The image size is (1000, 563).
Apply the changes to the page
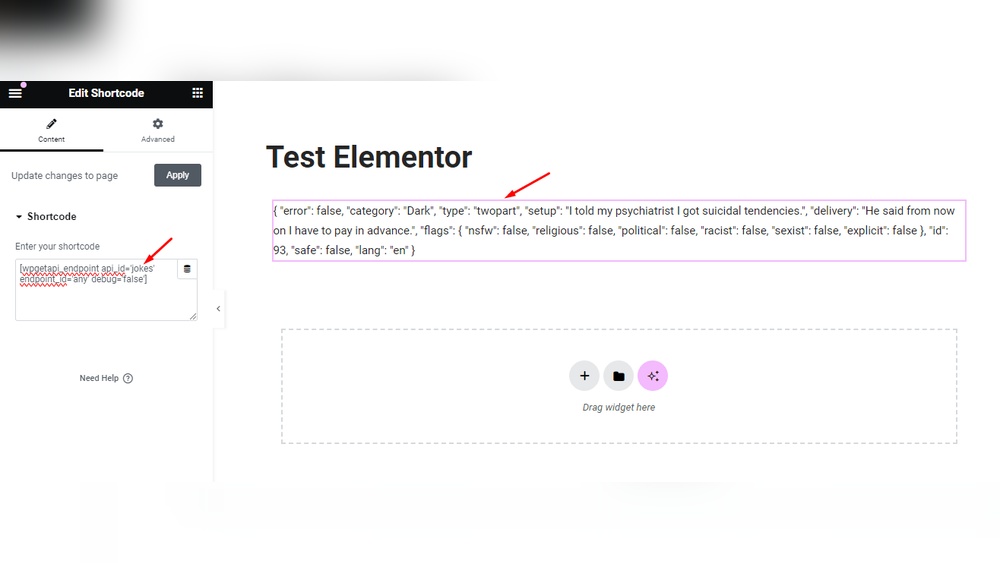click(177, 175)
